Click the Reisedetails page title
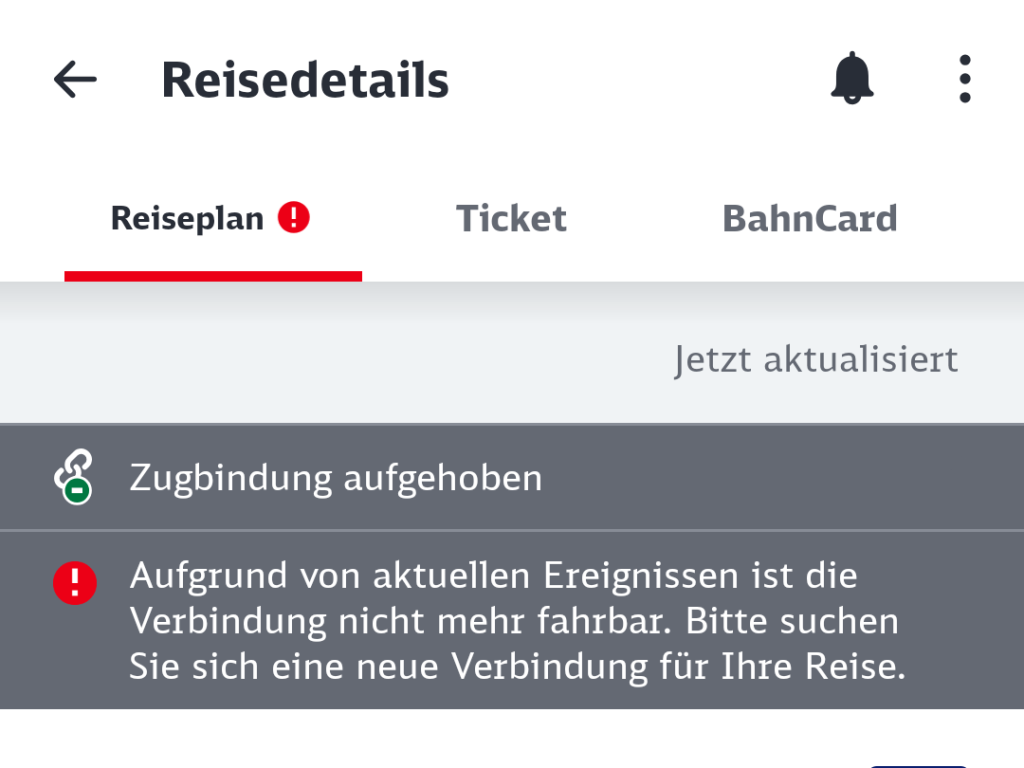The width and height of the screenshot is (1024, 768). [x=305, y=79]
